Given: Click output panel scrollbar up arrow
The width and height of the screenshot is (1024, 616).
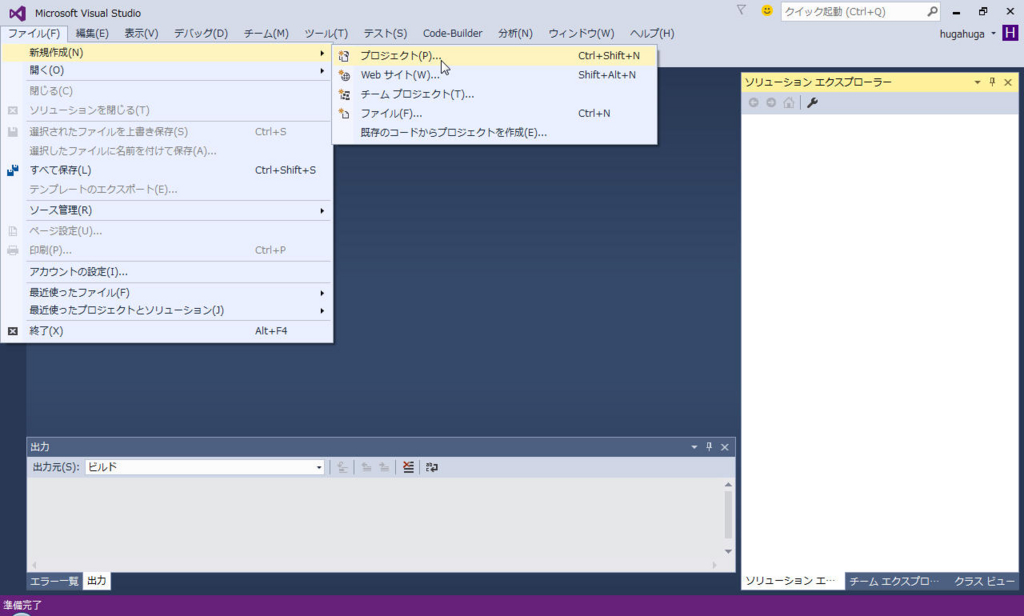Looking at the screenshot, I should click(728, 485).
